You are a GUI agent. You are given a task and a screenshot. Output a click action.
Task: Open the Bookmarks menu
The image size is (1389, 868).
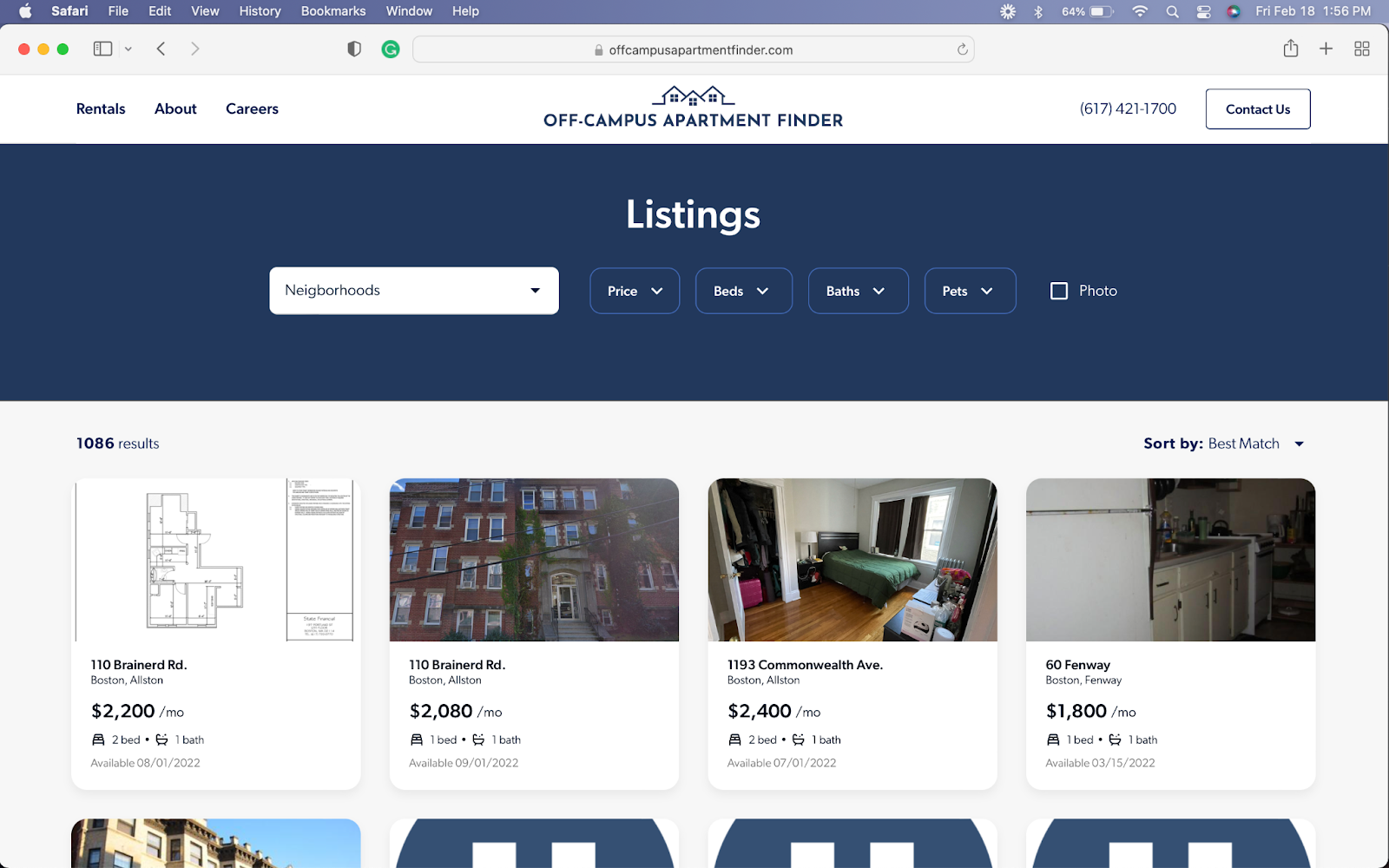[333, 11]
